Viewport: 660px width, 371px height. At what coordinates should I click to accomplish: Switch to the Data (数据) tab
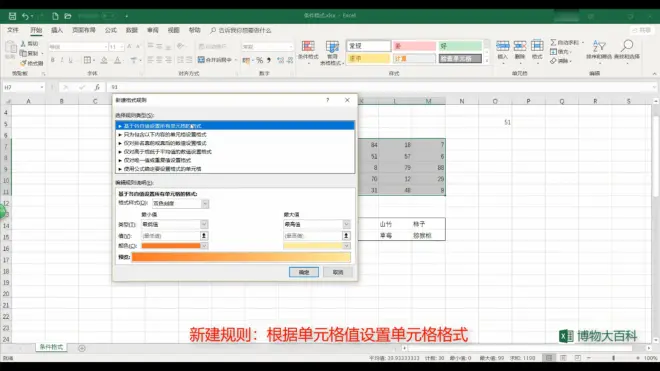click(132, 30)
